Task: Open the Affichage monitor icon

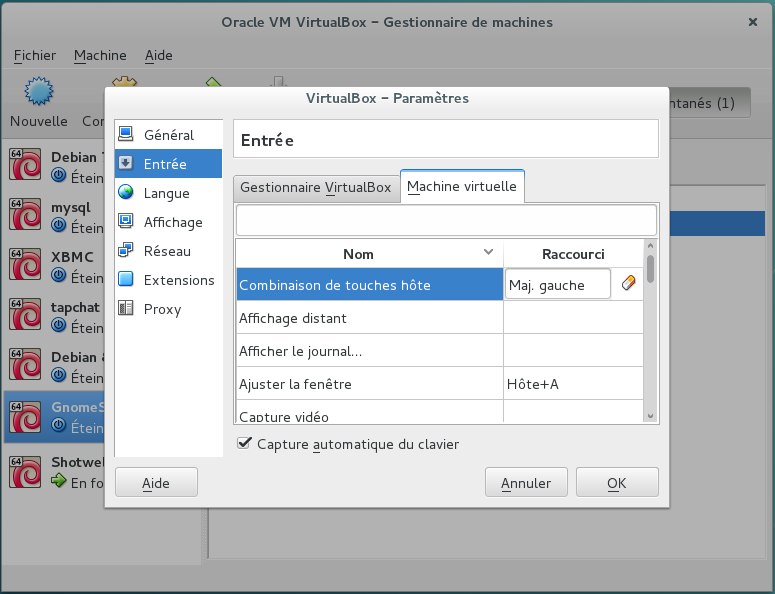Action: click(126, 221)
